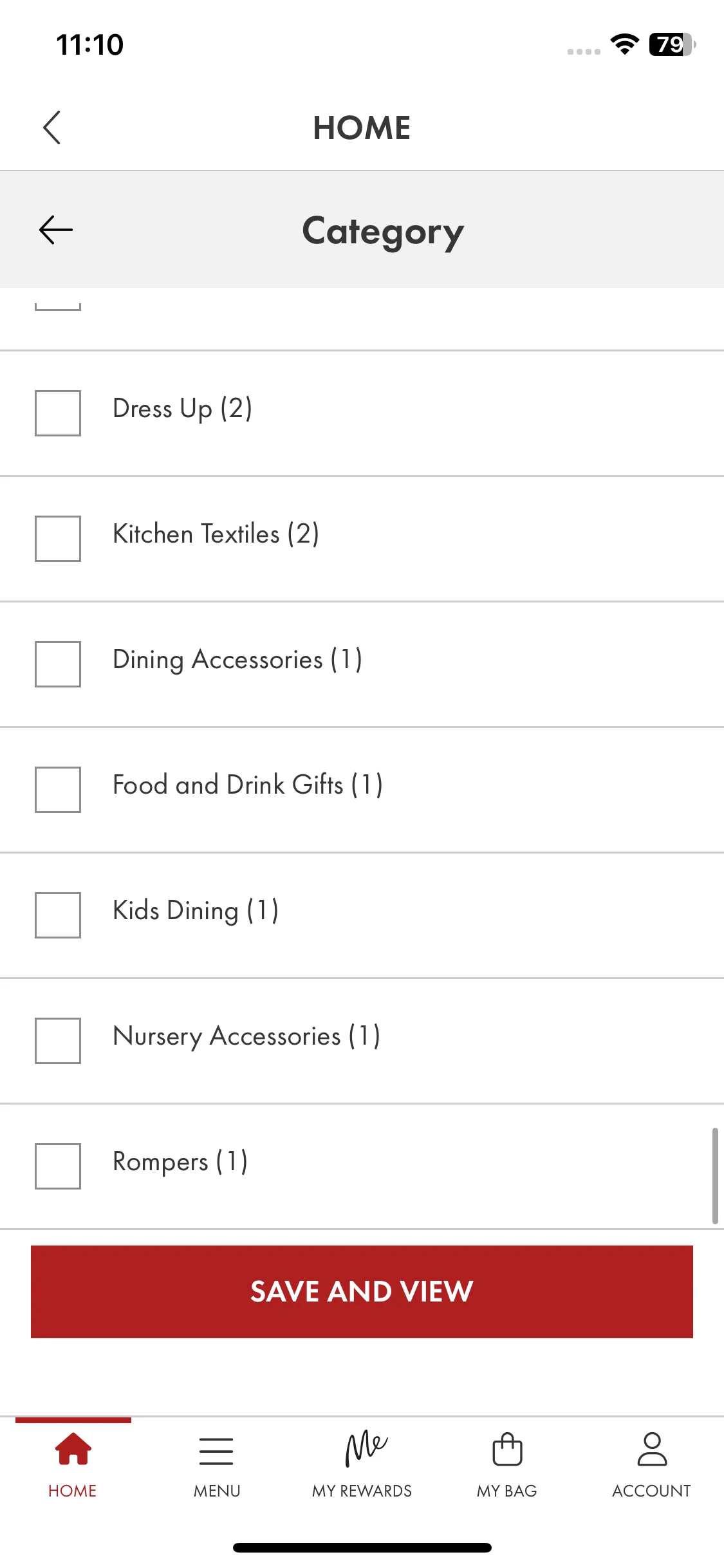Tap the battery indicator in status bar
Image resolution: width=724 pixels, height=1568 pixels.
(x=673, y=44)
